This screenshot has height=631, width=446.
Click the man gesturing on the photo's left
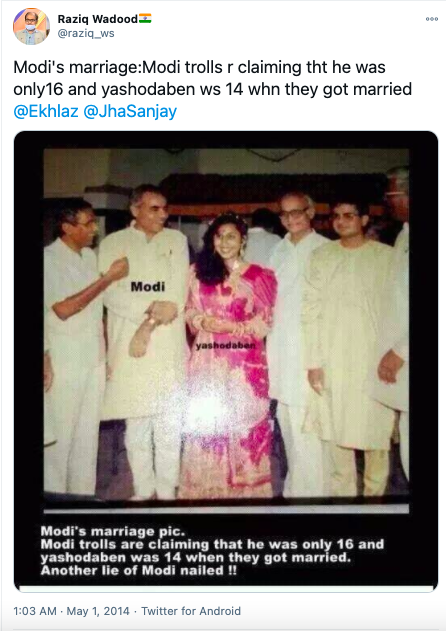coord(72,346)
